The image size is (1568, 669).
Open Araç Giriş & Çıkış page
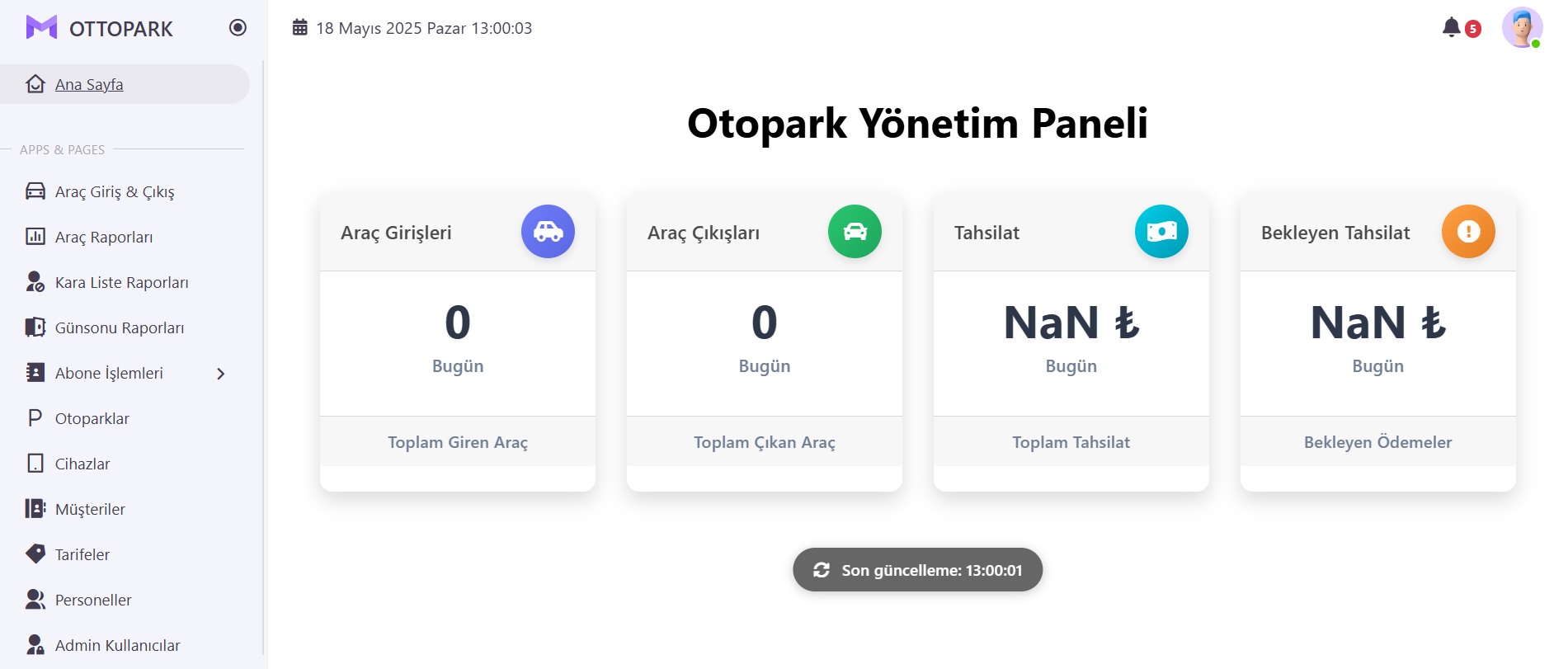(115, 191)
